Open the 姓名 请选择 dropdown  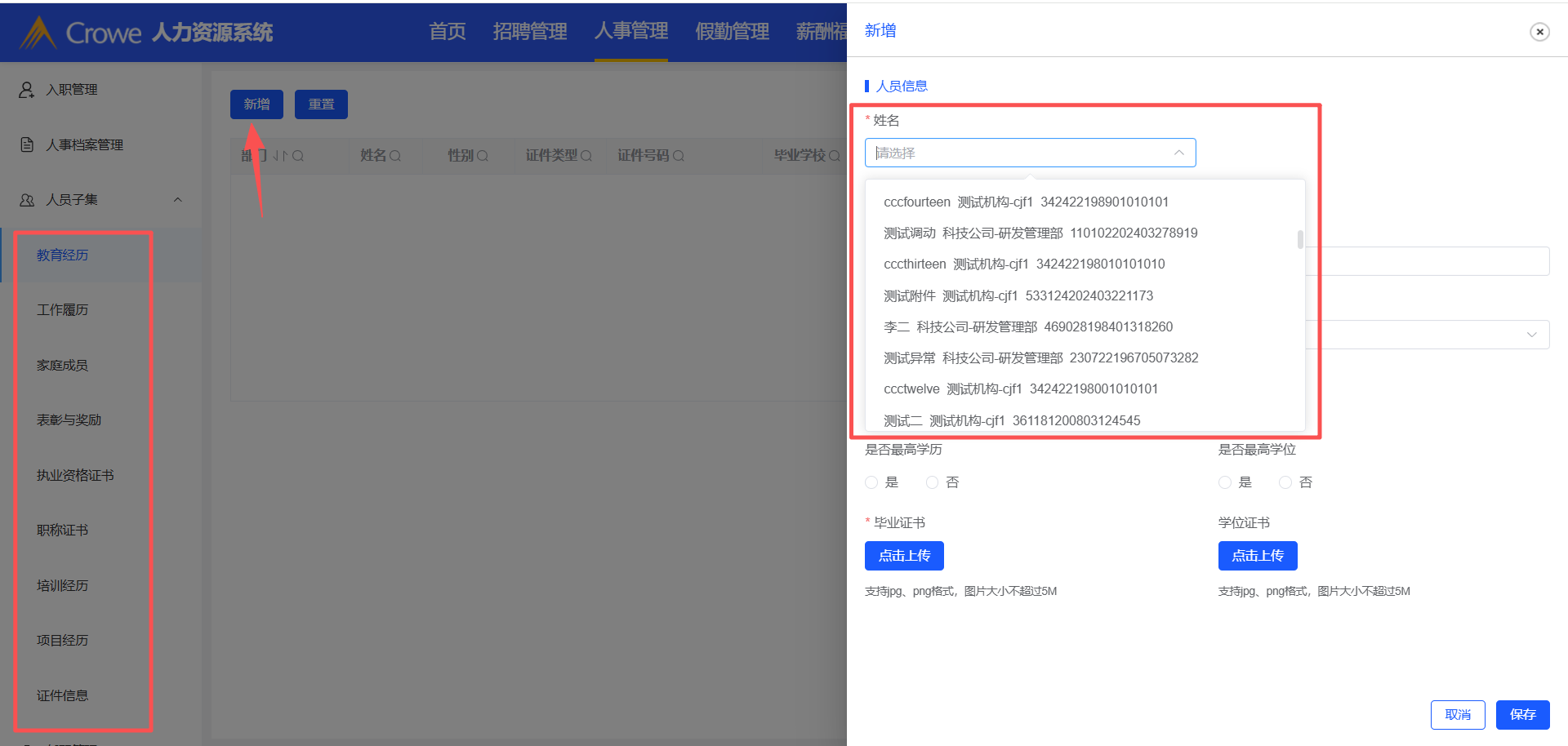pyautogui.click(x=1030, y=153)
